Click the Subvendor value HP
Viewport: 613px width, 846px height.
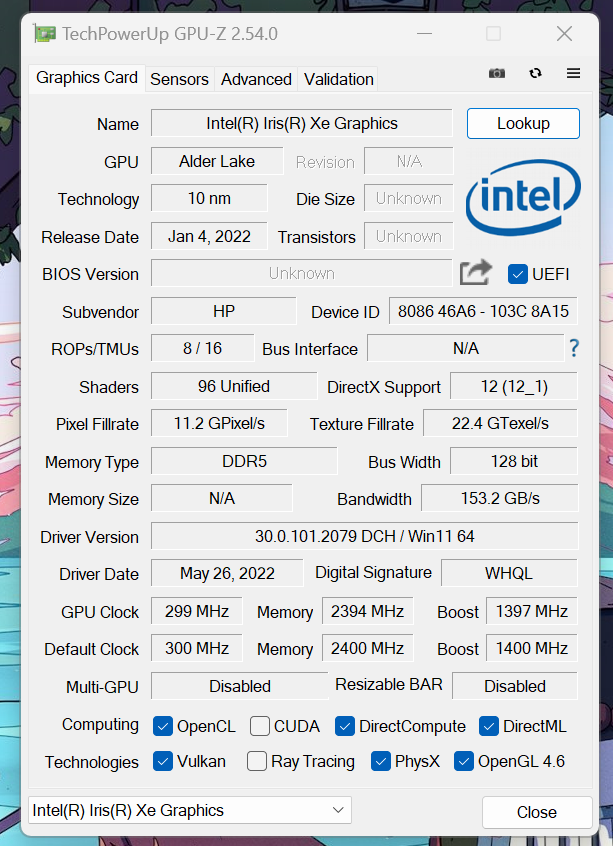[223, 311]
